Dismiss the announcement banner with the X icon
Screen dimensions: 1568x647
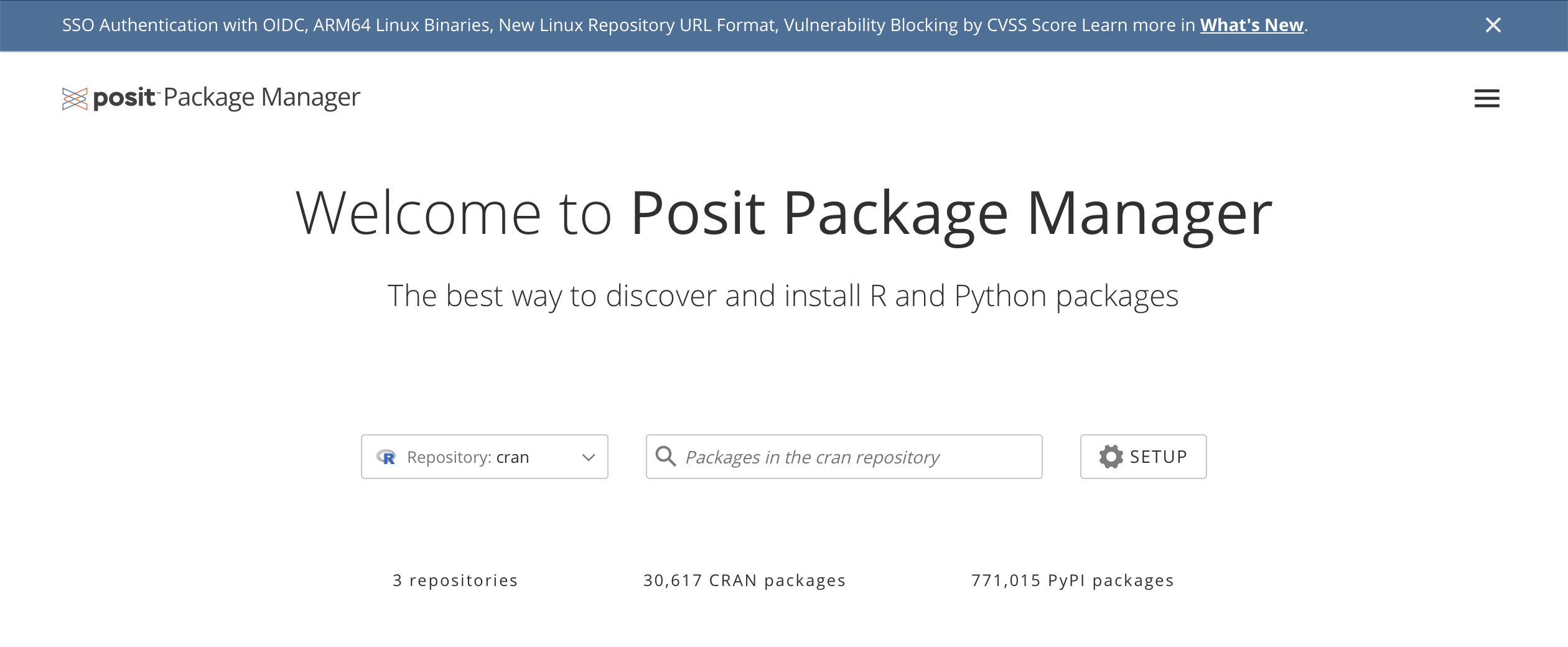click(x=1493, y=26)
